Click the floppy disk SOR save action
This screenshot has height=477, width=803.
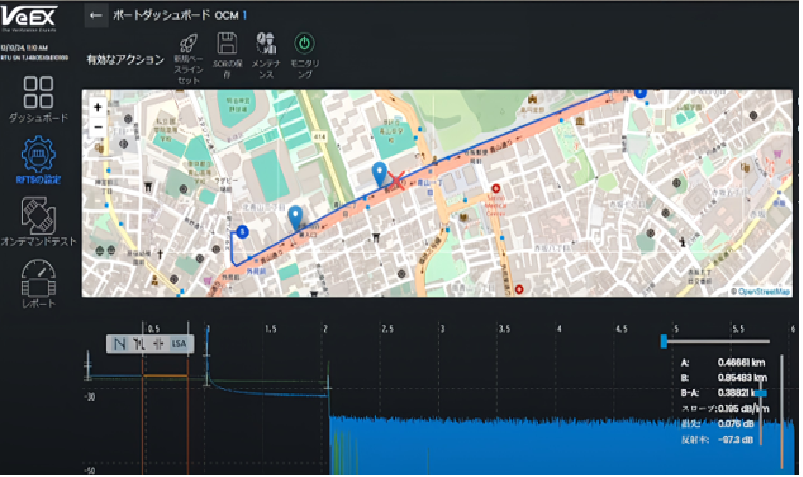coord(227,55)
